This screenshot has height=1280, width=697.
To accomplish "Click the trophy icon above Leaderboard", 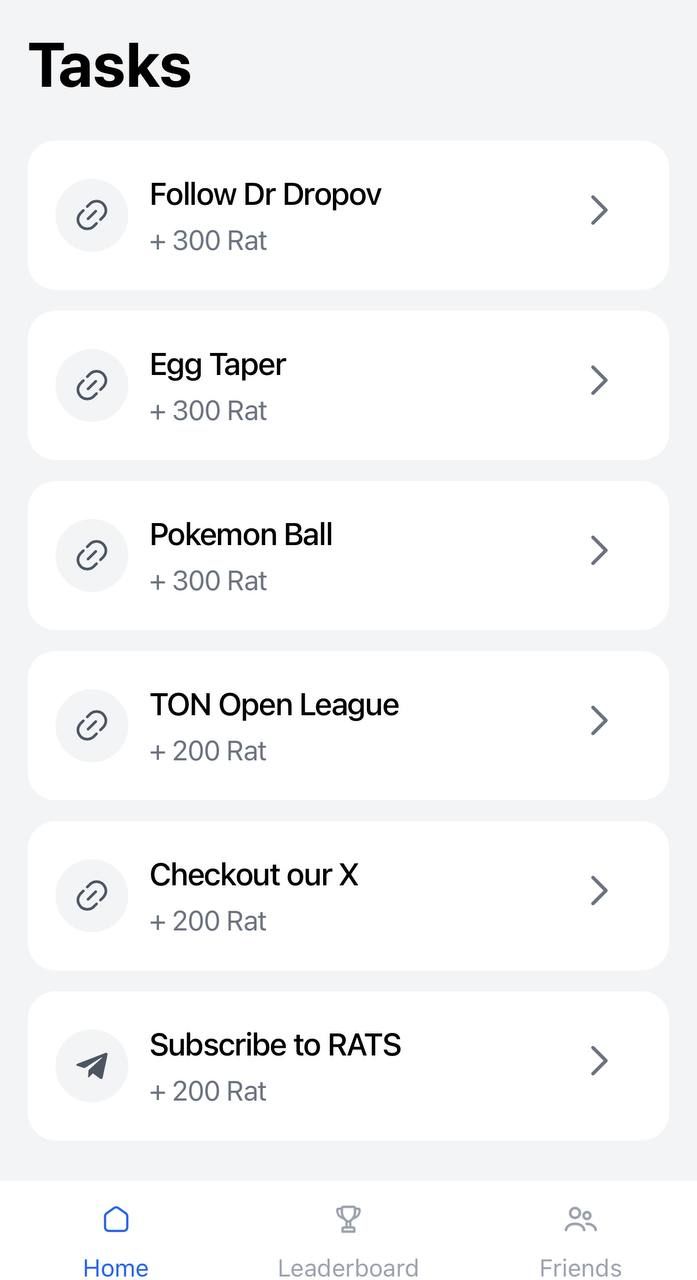I will click(348, 1218).
